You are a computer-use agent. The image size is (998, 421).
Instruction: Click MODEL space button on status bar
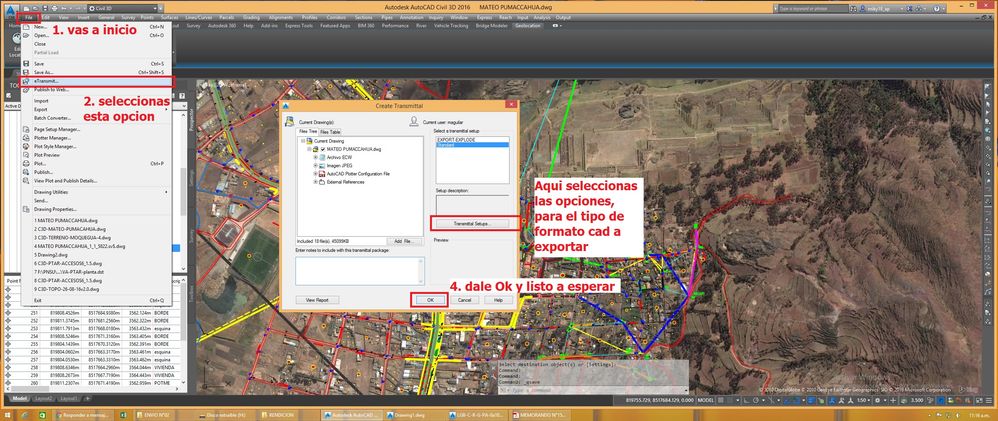click(x=705, y=401)
